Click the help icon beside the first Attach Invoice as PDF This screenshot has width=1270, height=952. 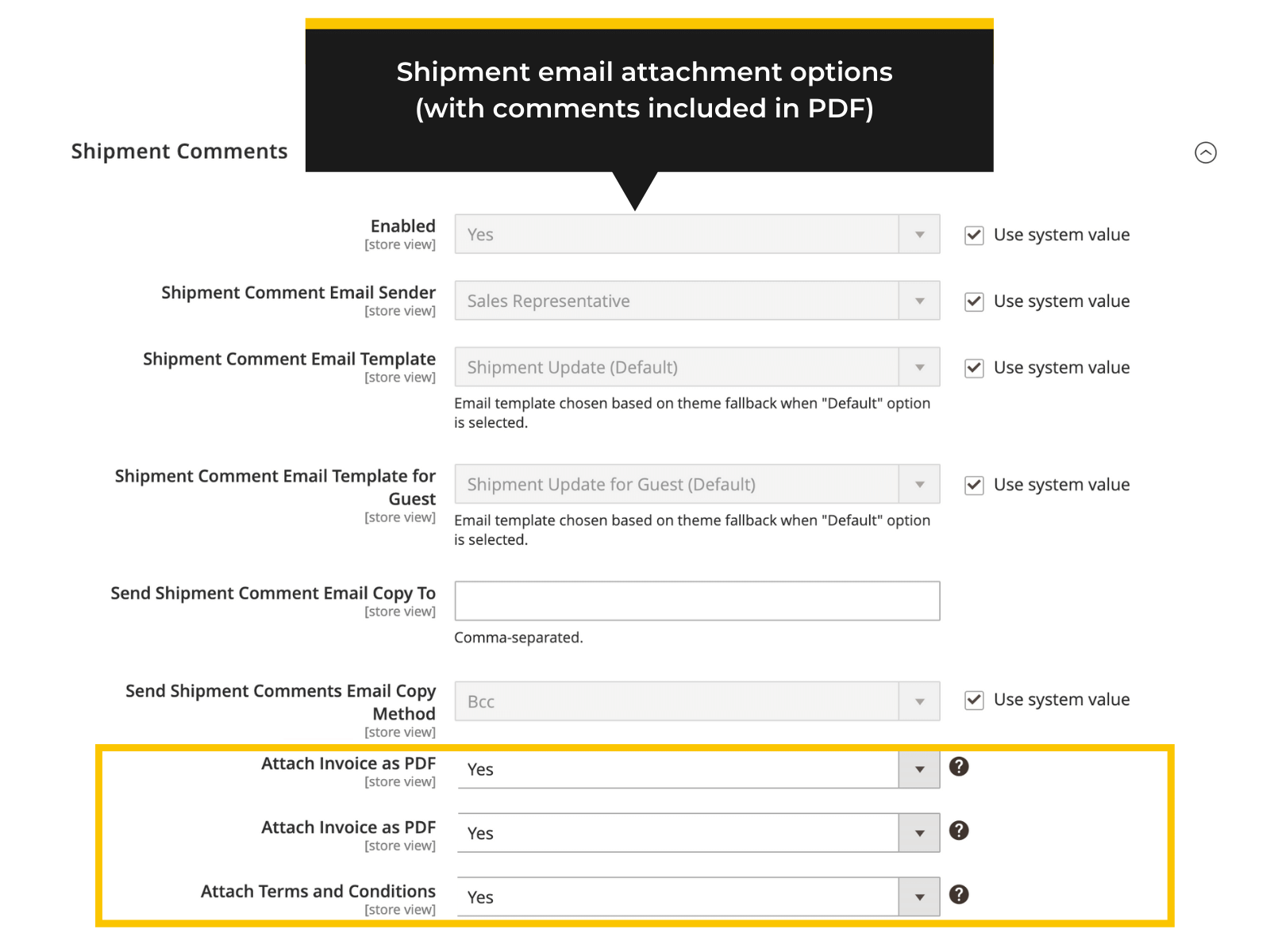click(959, 766)
